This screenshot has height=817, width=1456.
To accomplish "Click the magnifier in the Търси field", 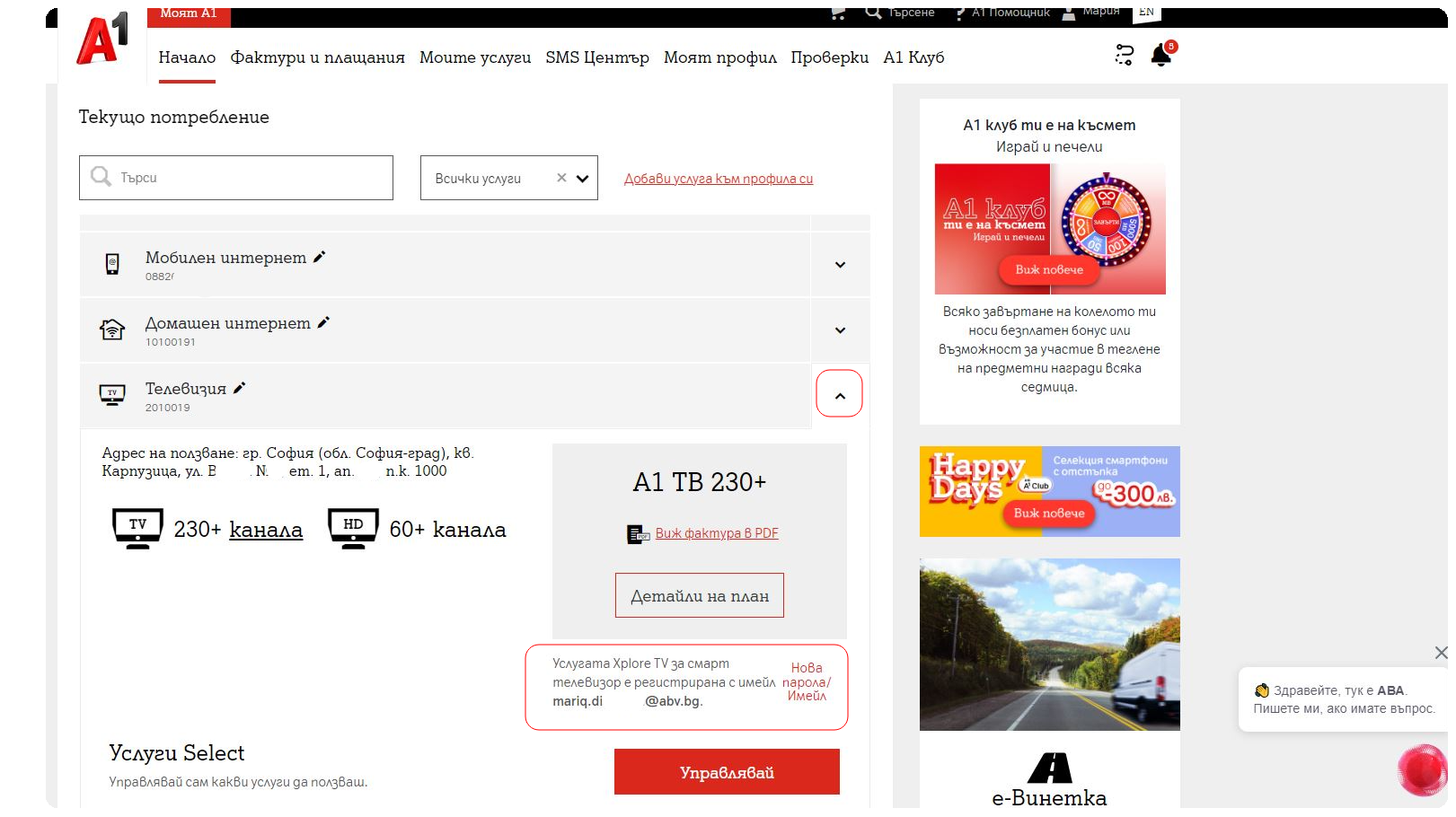I will [x=101, y=176].
